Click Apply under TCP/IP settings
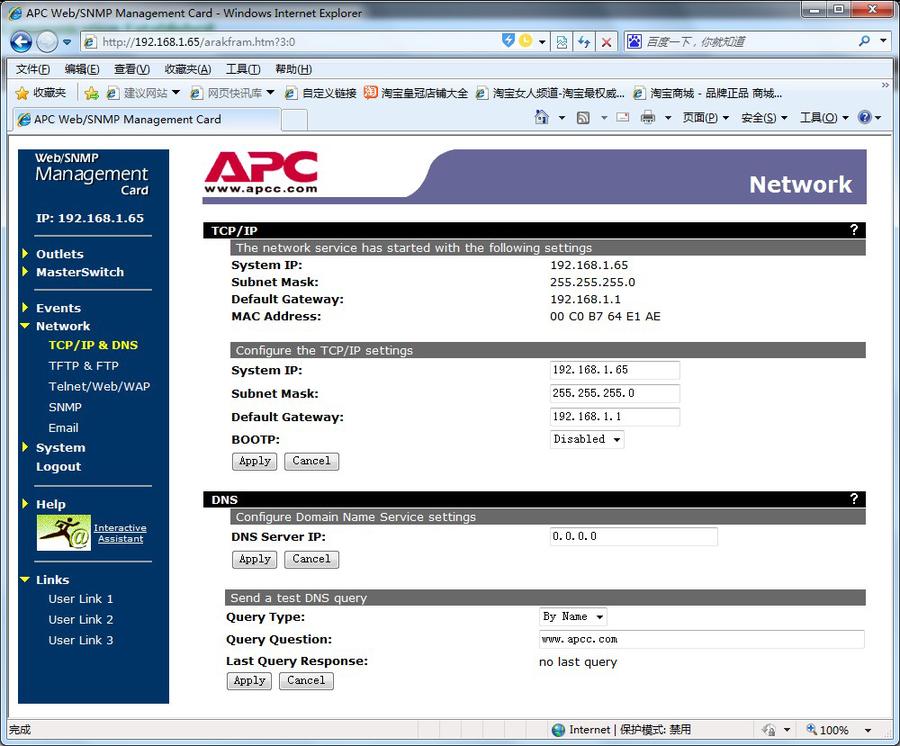 point(255,461)
